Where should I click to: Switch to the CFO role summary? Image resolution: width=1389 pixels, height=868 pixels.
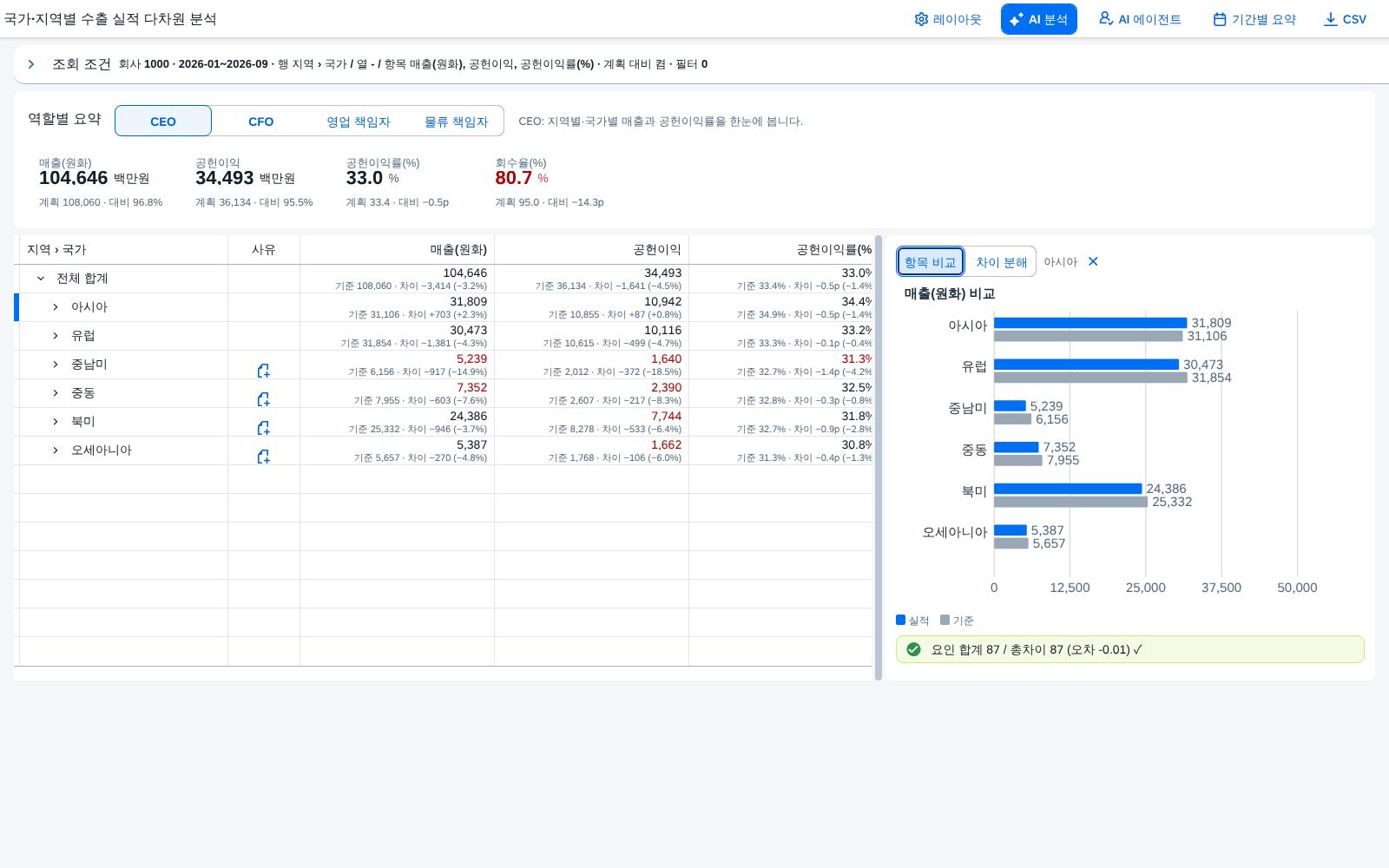coord(260,121)
